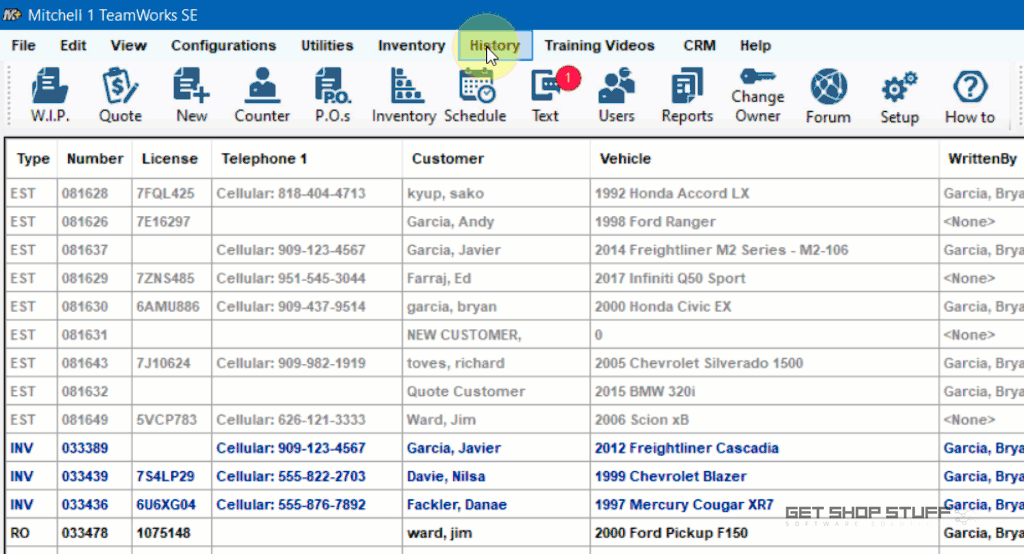1024x554 pixels.
Task: Sort by the Type column header
Action: point(33,159)
